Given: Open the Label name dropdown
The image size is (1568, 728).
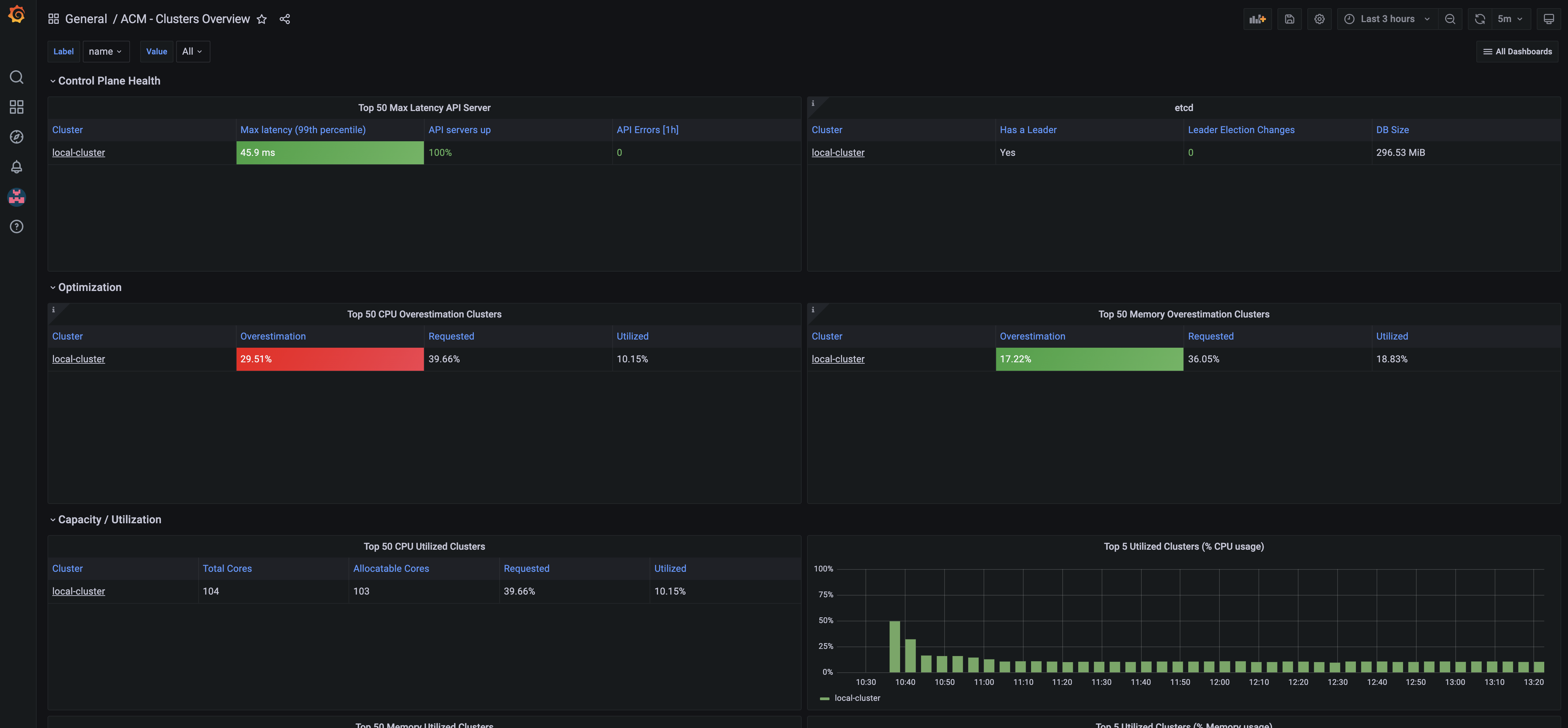Looking at the screenshot, I should (106, 51).
